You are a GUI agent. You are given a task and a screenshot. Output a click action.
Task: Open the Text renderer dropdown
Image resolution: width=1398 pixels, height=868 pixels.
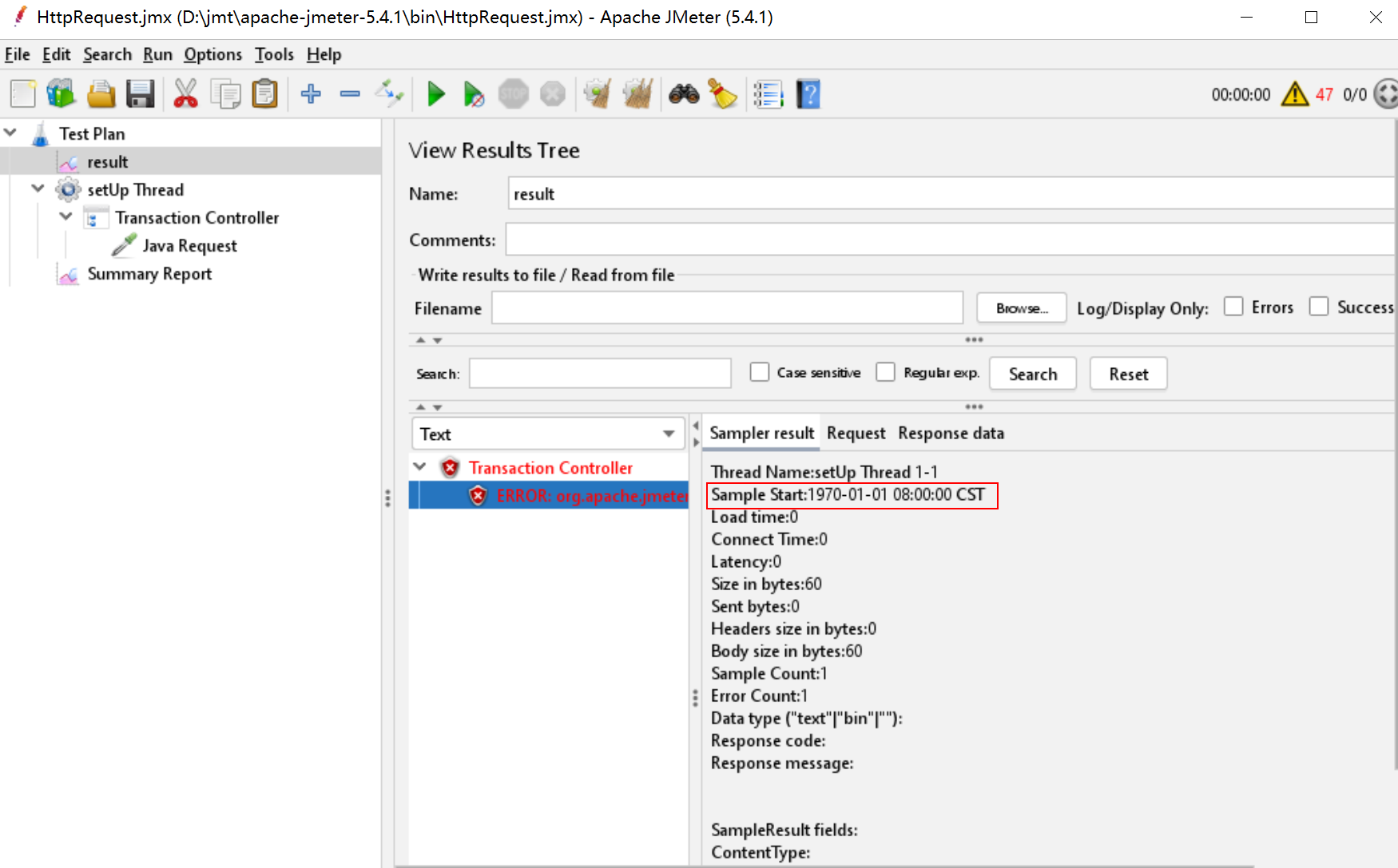pyautogui.click(x=548, y=434)
